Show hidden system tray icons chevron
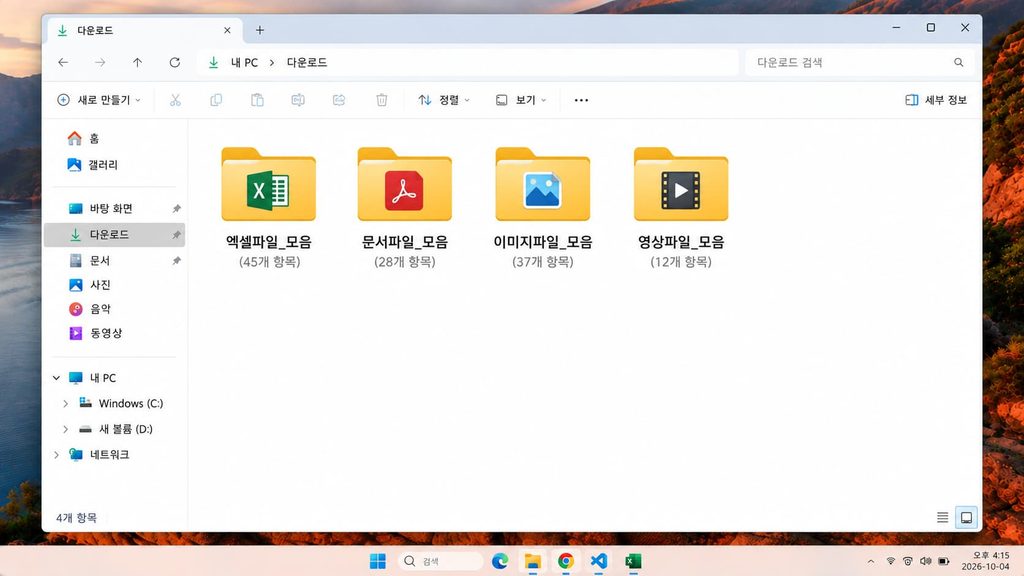Screen dimensions: 1024x576 point(871,561)
